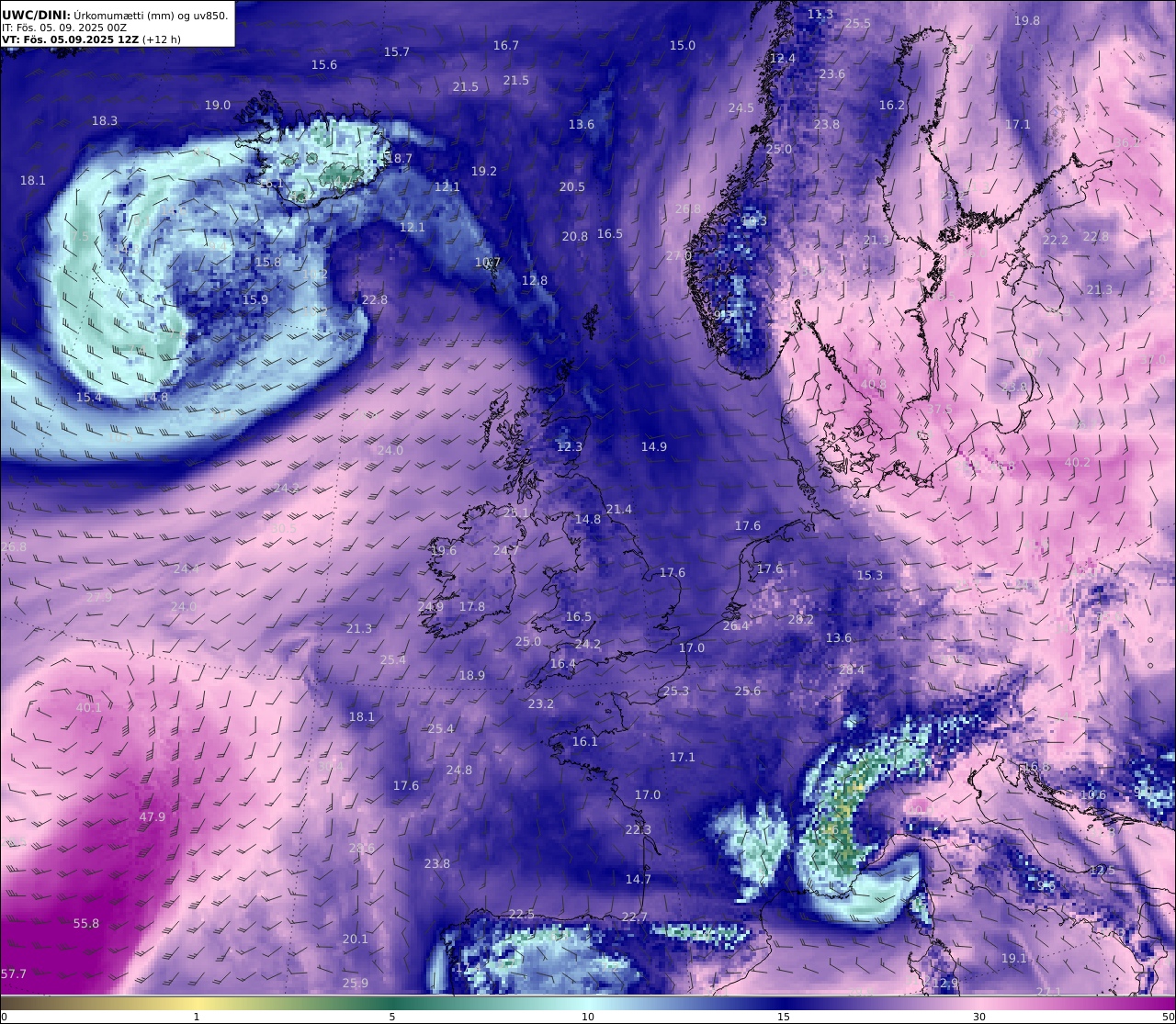
Task: Click the 21.4 value label
Action: tap(619, 510)
